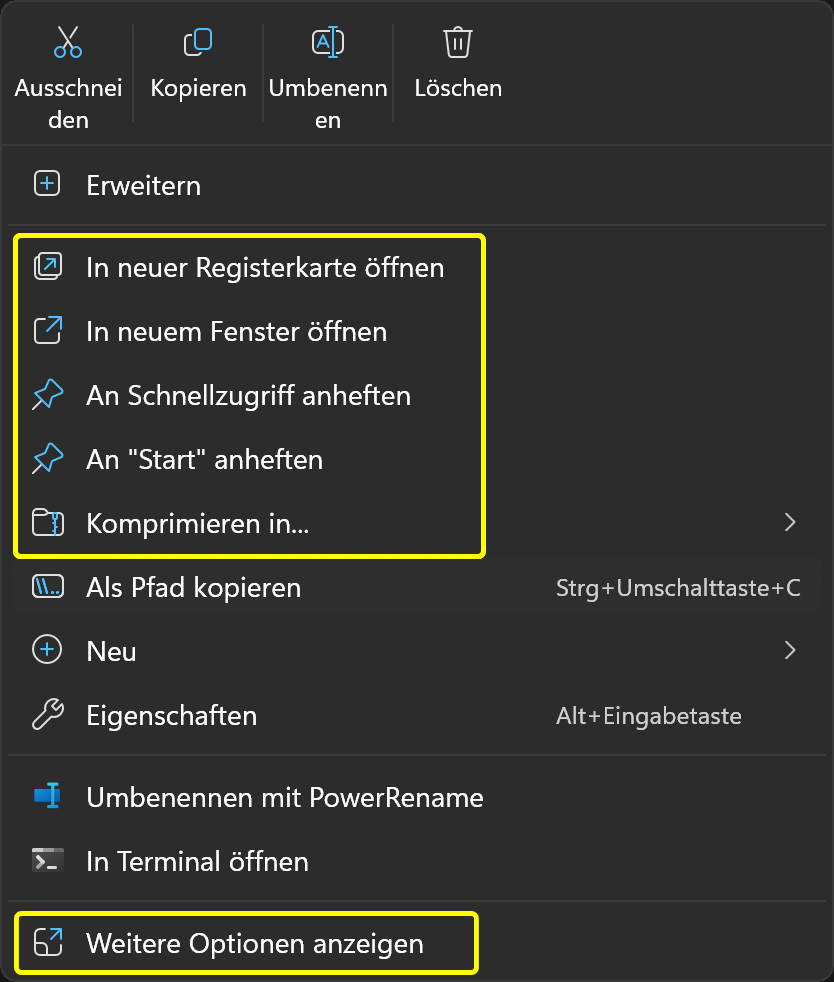Open Weitere Optionen anzeigen

(x=255, y=943)
